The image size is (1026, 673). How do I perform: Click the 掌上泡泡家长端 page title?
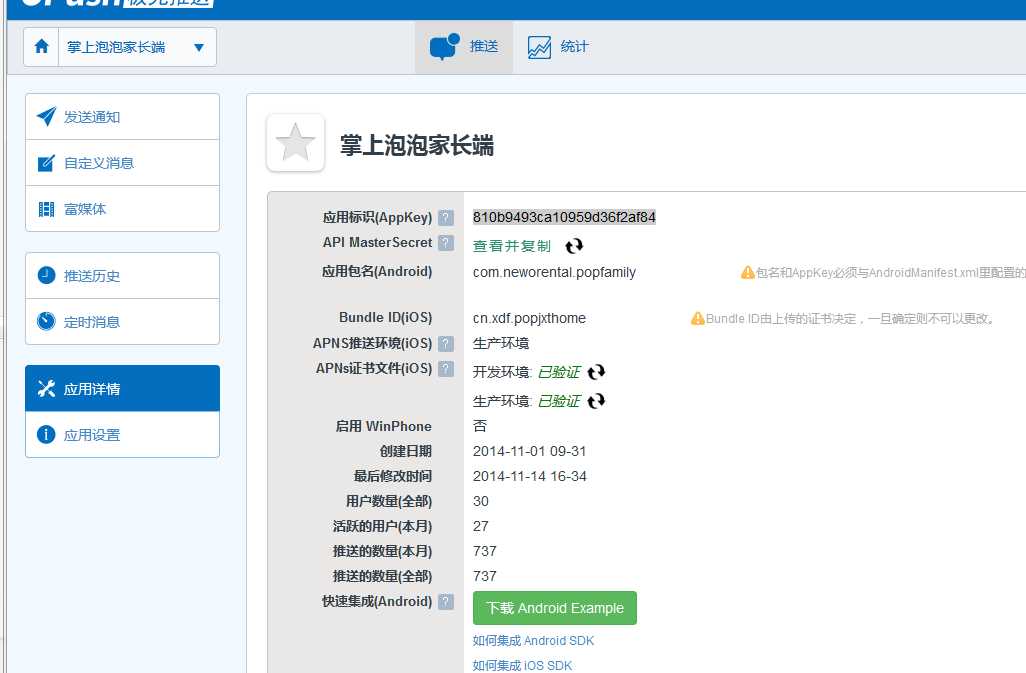pyautogui.click(x=417, y=145)
